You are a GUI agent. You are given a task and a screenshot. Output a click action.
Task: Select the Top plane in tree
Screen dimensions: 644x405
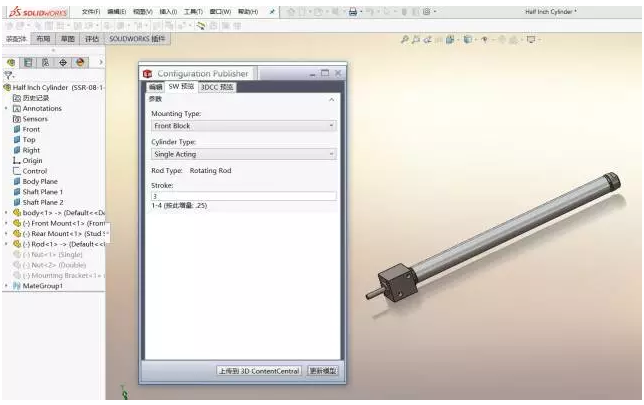[x=25, y=140]
